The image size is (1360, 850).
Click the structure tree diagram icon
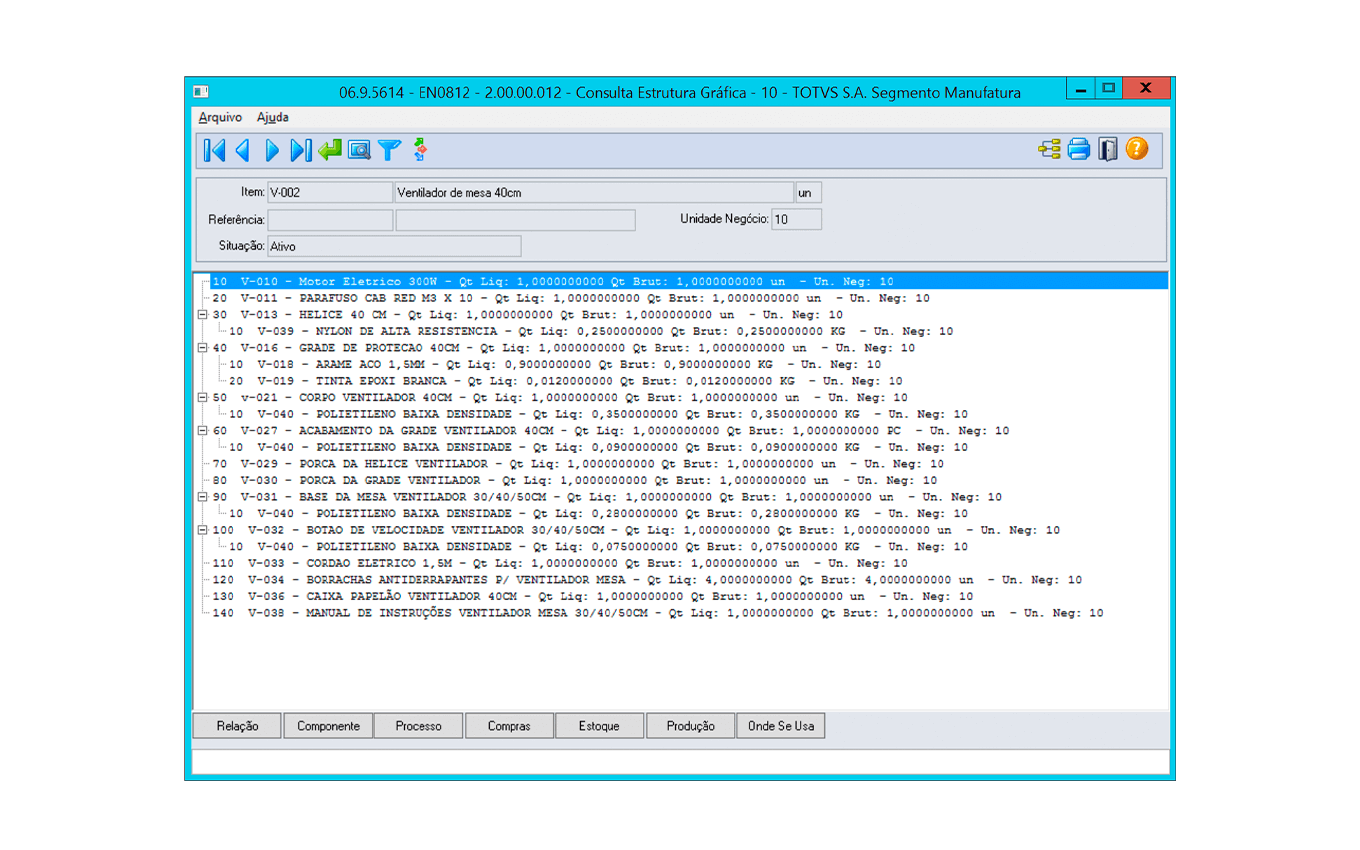tap(1050, 150)
